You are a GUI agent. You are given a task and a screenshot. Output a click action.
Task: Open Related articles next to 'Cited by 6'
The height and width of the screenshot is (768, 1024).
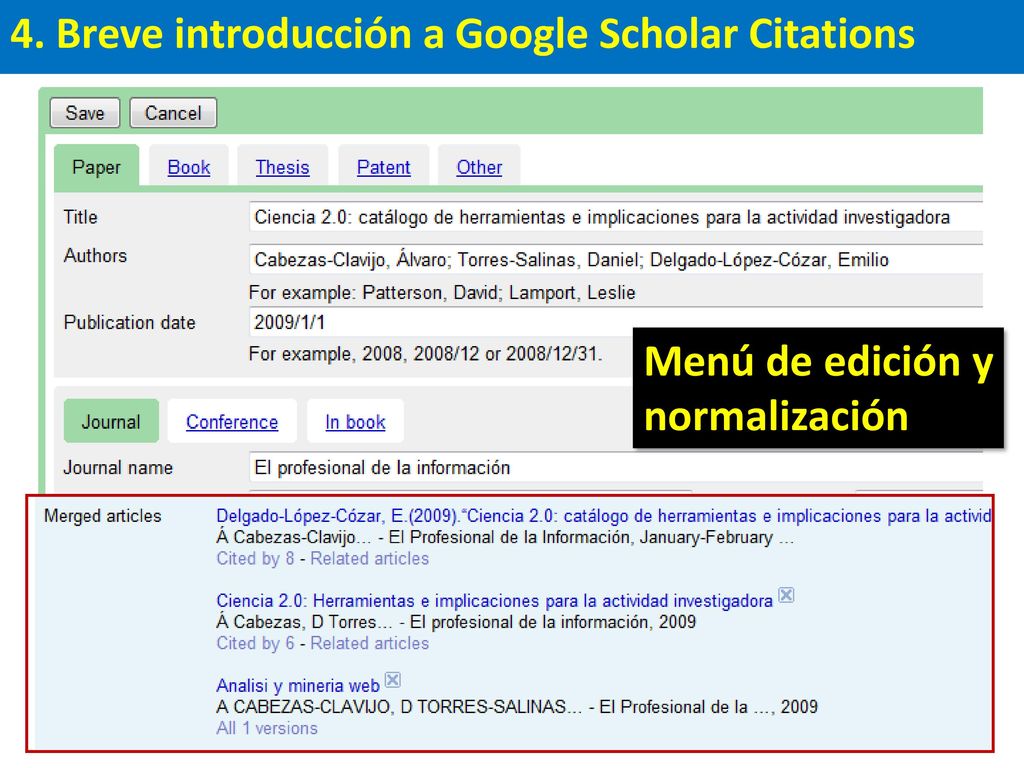tap(370, 644)
